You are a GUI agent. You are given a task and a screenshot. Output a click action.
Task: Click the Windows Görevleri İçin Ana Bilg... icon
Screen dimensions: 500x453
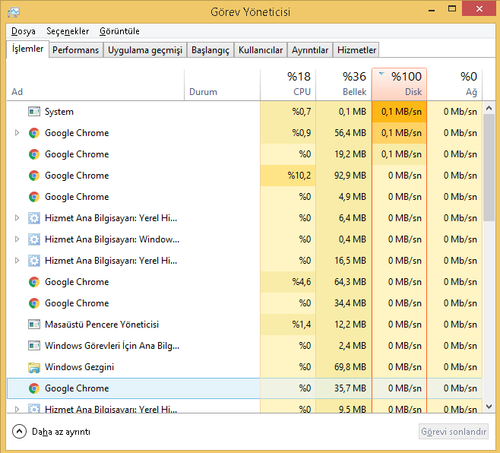tap(34, 346)
